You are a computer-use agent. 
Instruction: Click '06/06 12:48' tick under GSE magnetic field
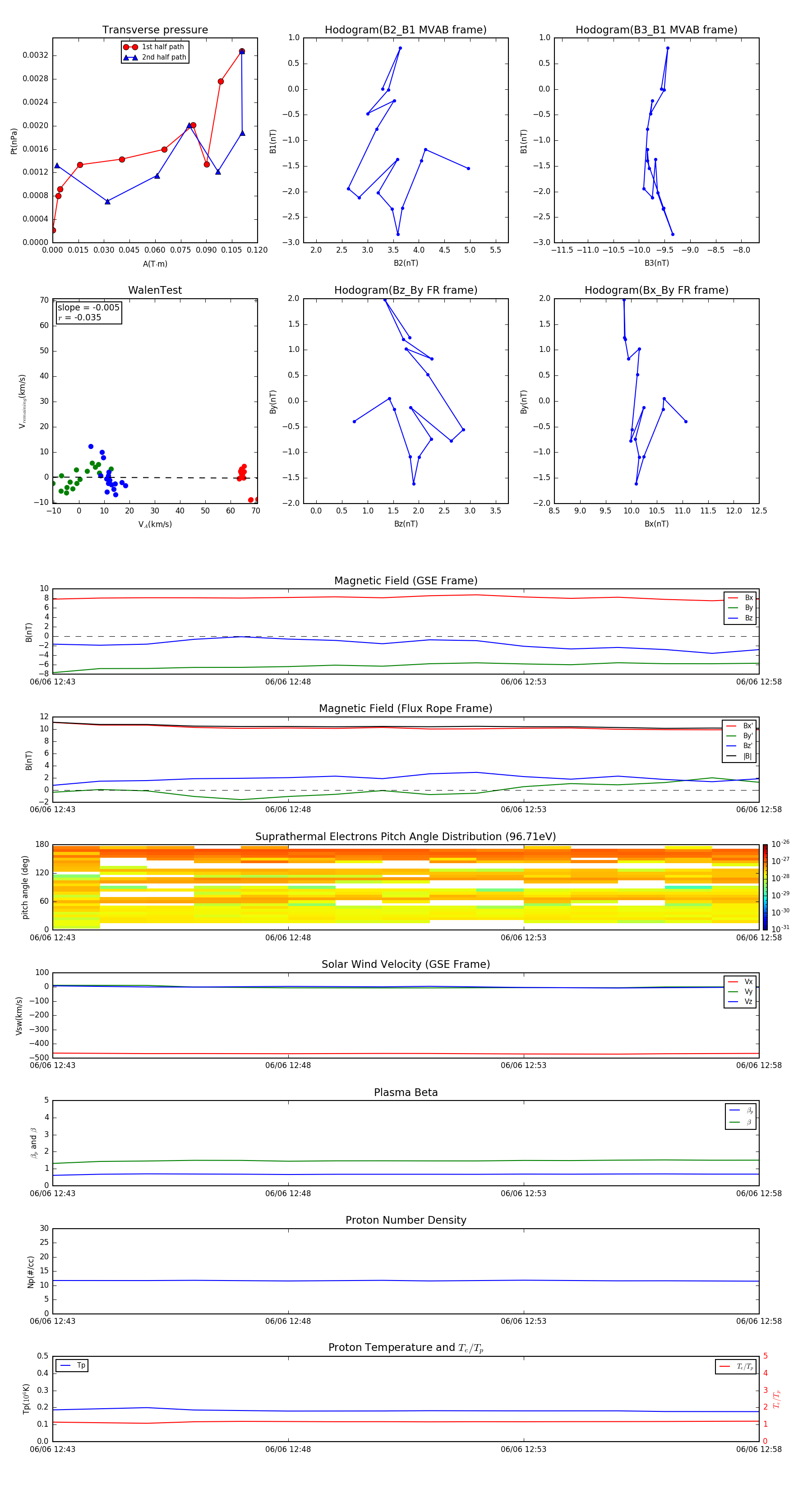coord(288,682)
